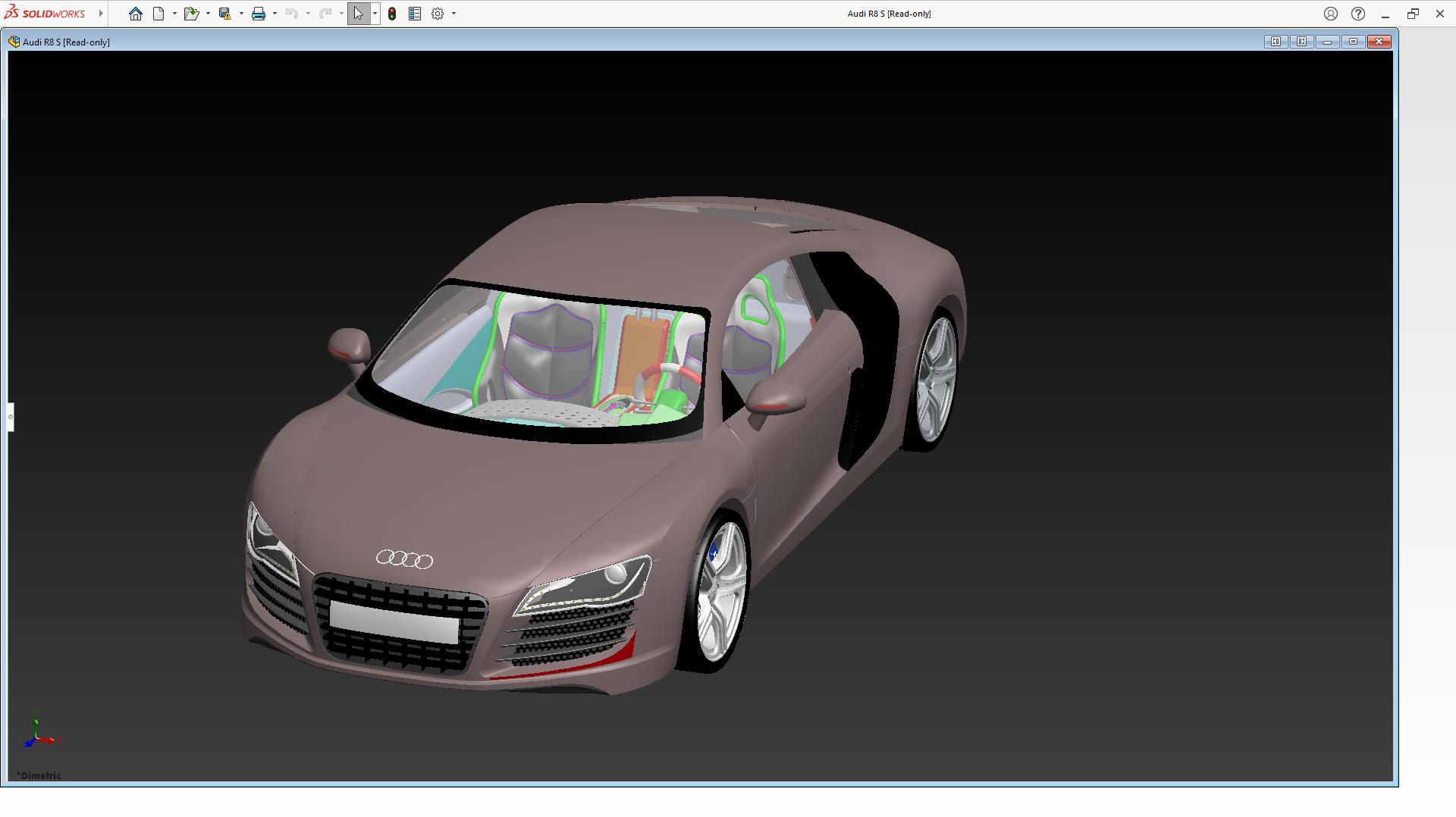Open Options with the gear icon

click(x=438, y=14)
